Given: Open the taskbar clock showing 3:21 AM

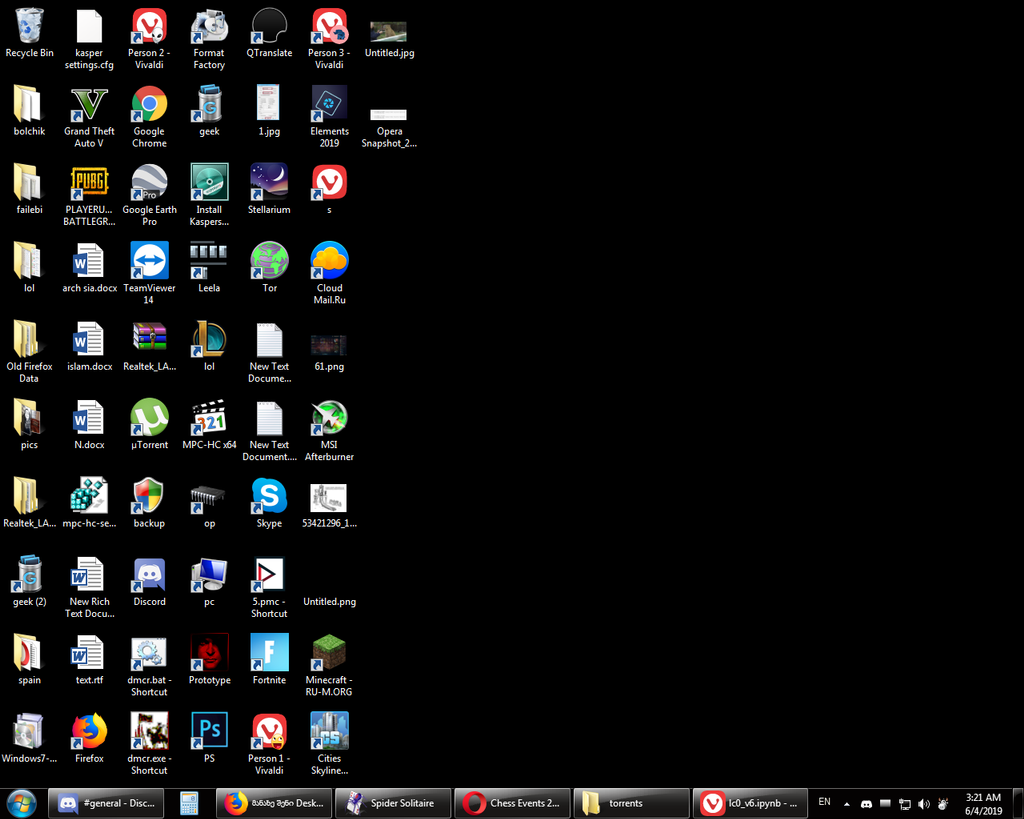Looking at the screenshot, I should 983,804.
